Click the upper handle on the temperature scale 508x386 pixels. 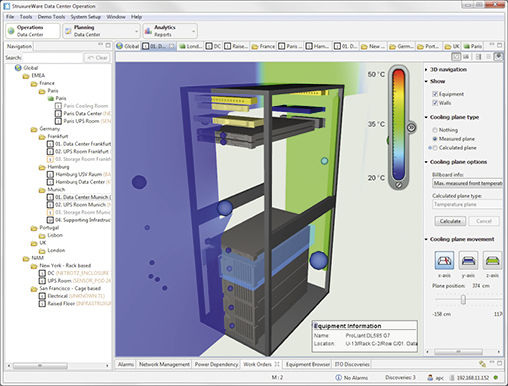(x=411, y=127)
